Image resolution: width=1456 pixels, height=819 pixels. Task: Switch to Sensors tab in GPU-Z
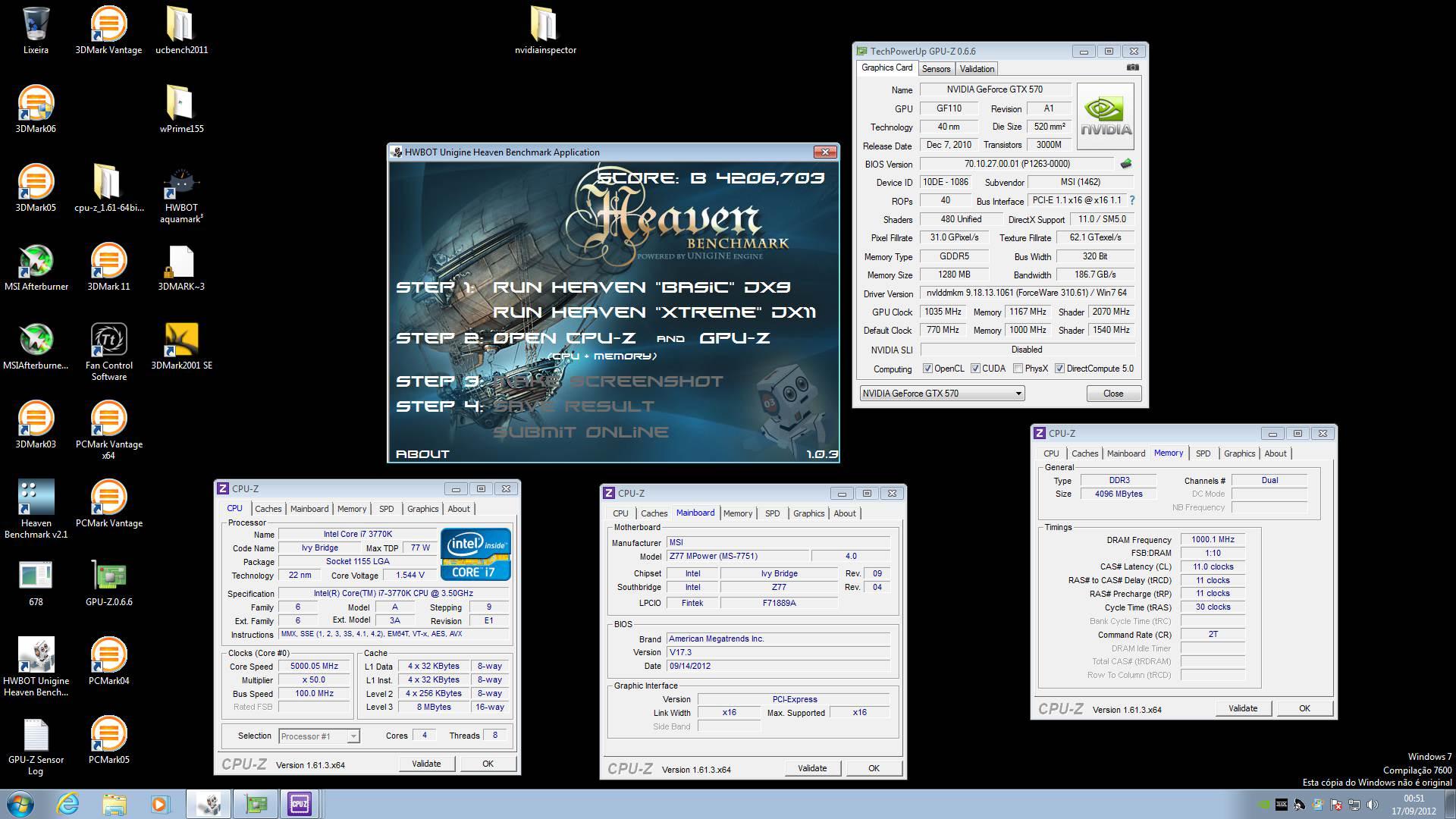pyautogui.click(x=936, y=68)
